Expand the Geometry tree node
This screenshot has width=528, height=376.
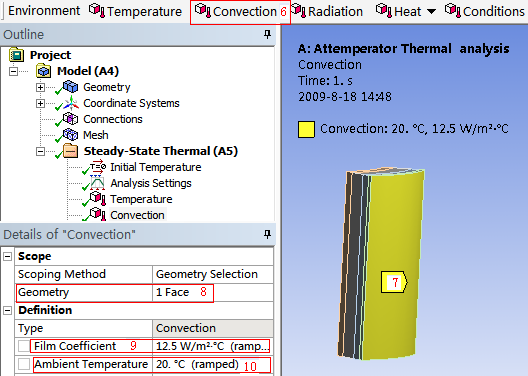pos(40,88)
